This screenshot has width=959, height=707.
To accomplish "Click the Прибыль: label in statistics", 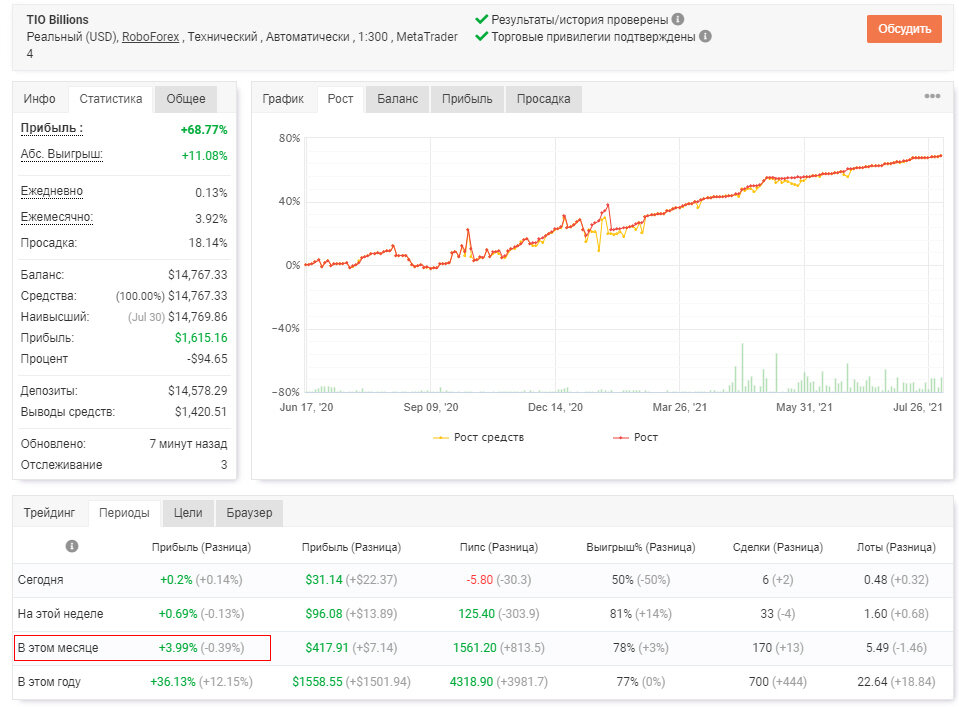I will click(52, 128).
